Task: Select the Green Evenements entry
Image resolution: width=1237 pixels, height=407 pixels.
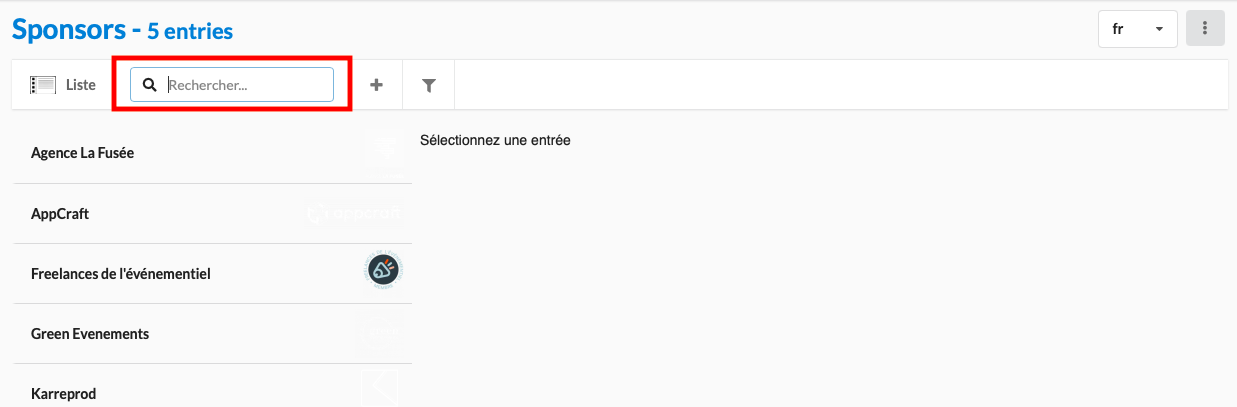Action: click(90, 334)
